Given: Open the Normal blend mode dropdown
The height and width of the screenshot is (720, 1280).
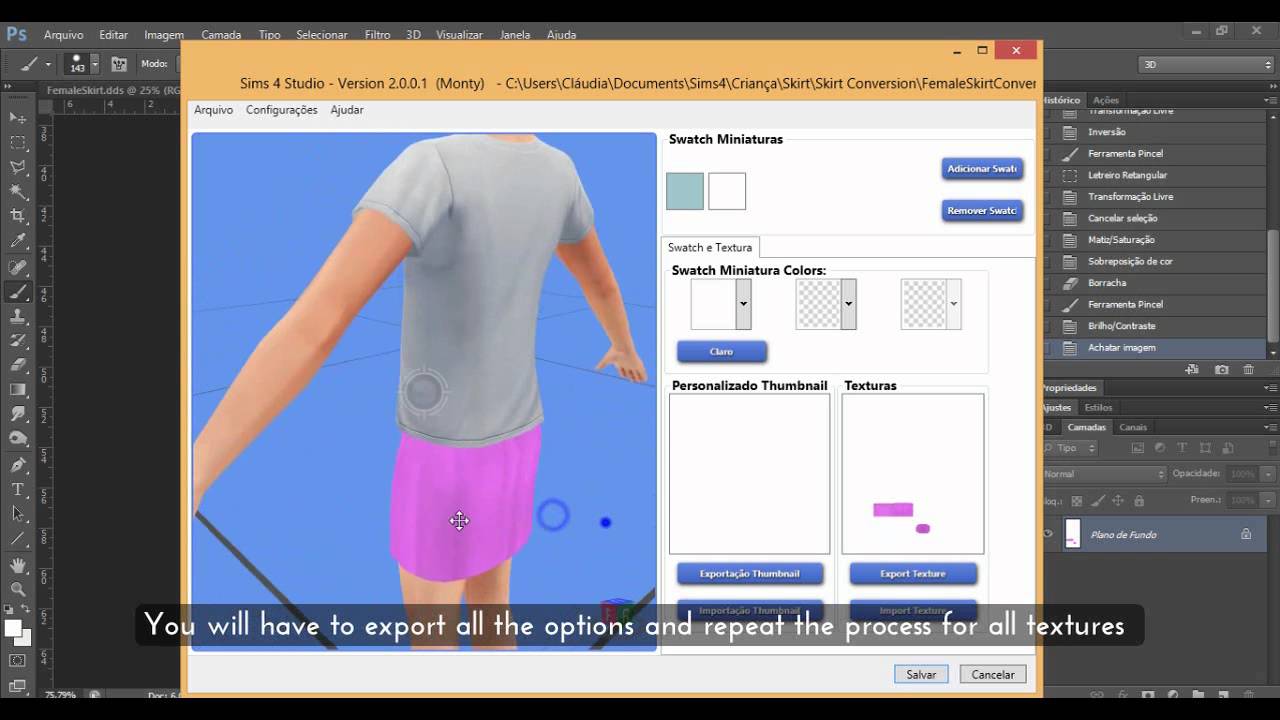Looking at the screenshot, I should [1103, 474].
